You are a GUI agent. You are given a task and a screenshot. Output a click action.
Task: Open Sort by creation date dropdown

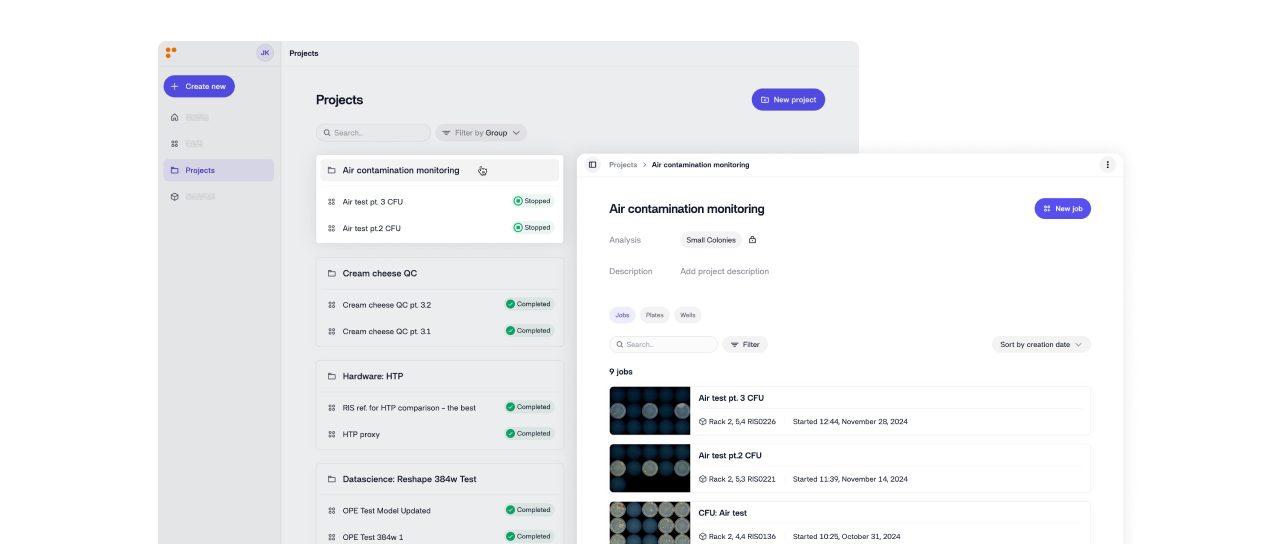tap(1041, 344)
